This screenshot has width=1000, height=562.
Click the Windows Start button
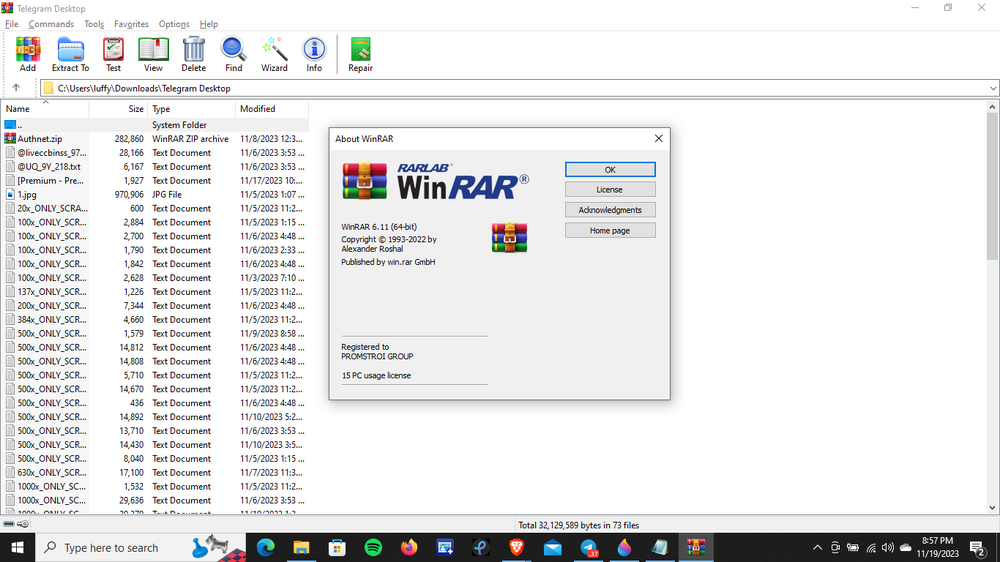click(17, 547)
